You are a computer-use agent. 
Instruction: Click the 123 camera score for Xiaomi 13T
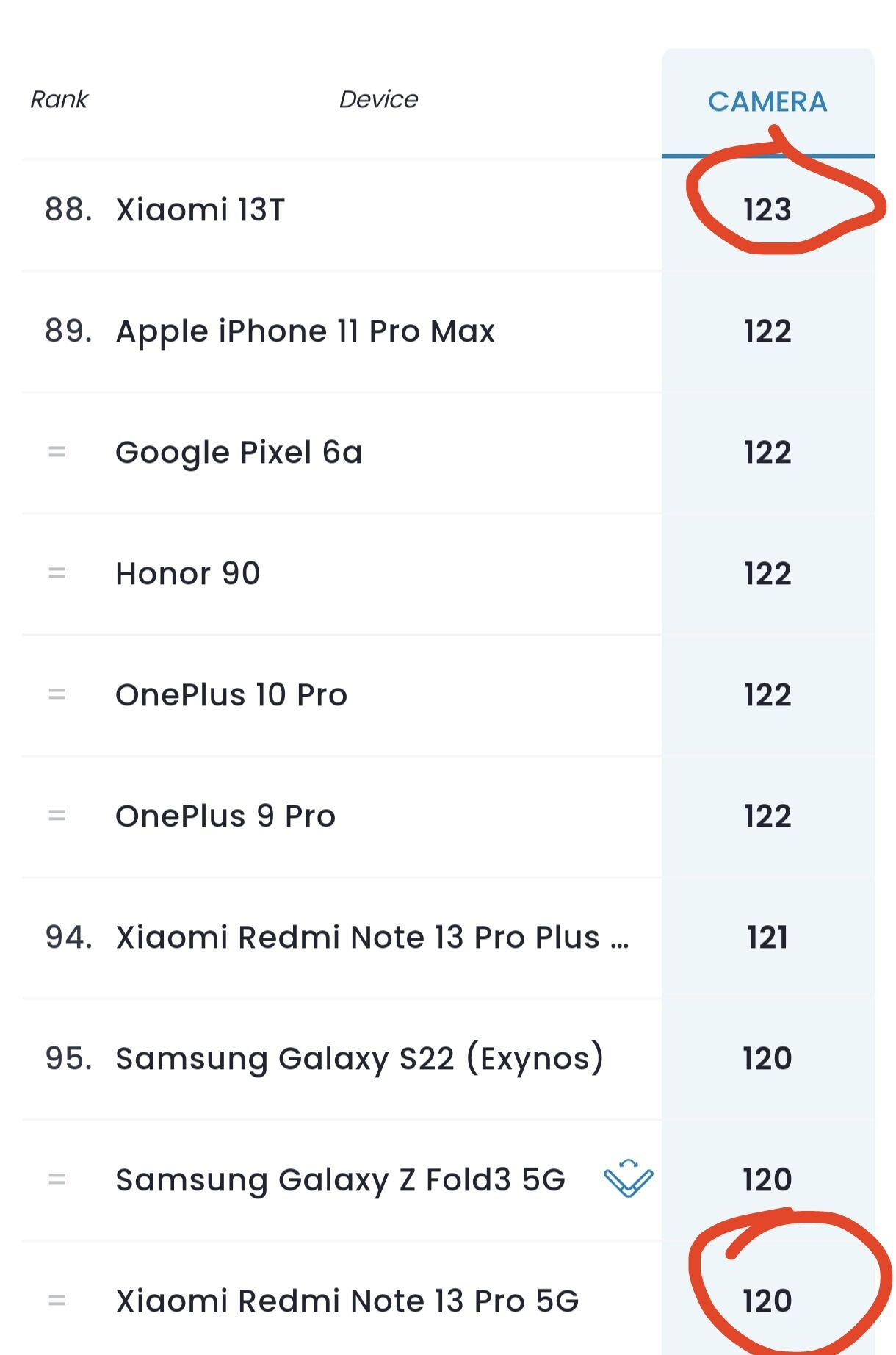pyautogui.click(x=767, y=210)
